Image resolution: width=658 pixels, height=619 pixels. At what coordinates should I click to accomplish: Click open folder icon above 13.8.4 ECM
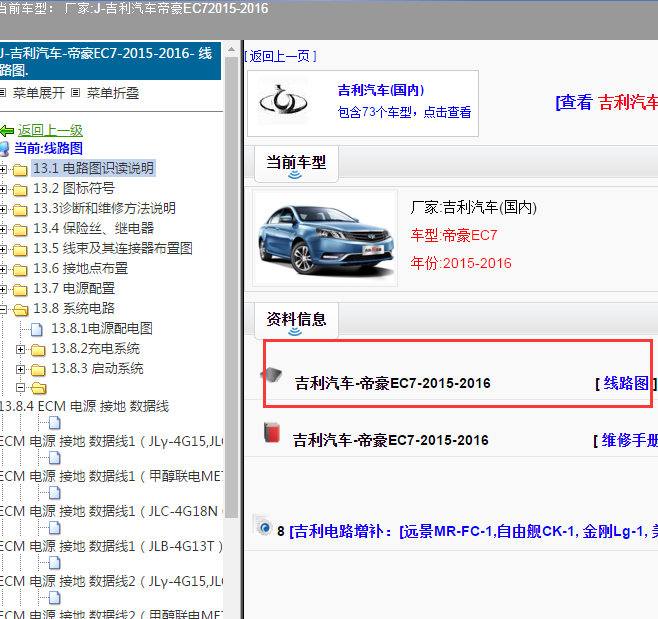(39, 388)
